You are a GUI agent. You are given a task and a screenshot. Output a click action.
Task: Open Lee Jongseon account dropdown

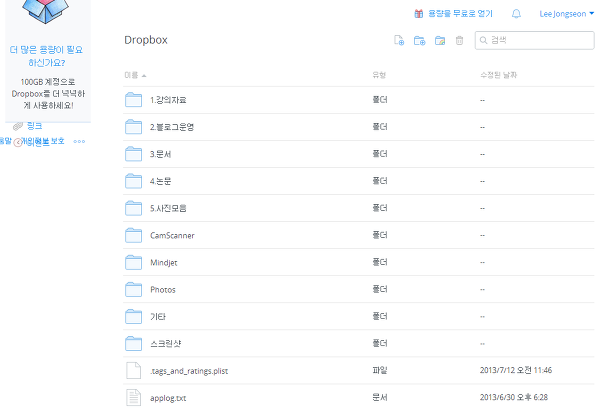tap(566, 14)
